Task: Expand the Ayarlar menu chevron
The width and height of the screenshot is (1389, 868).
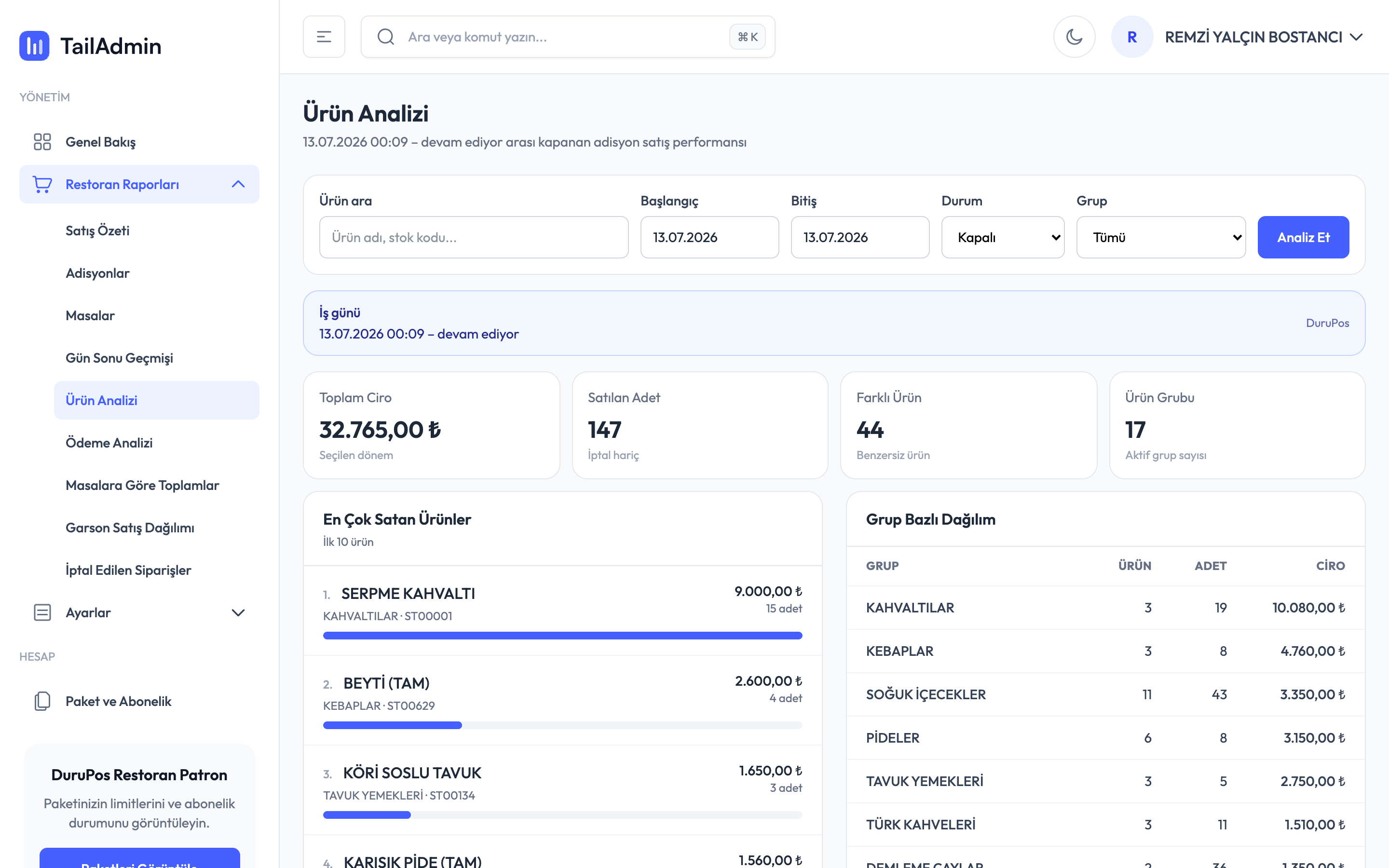Action: [x=238, y=612]
